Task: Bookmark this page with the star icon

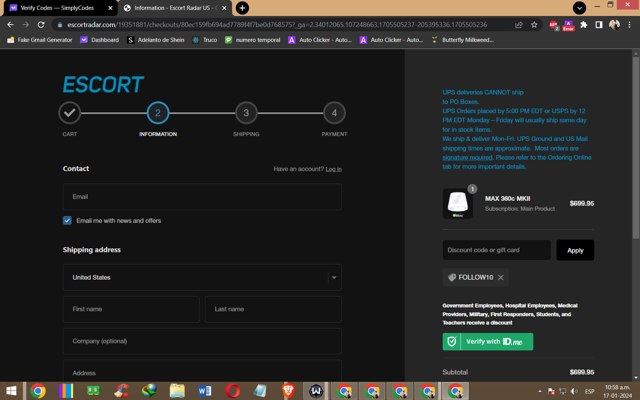Action: 534,25
